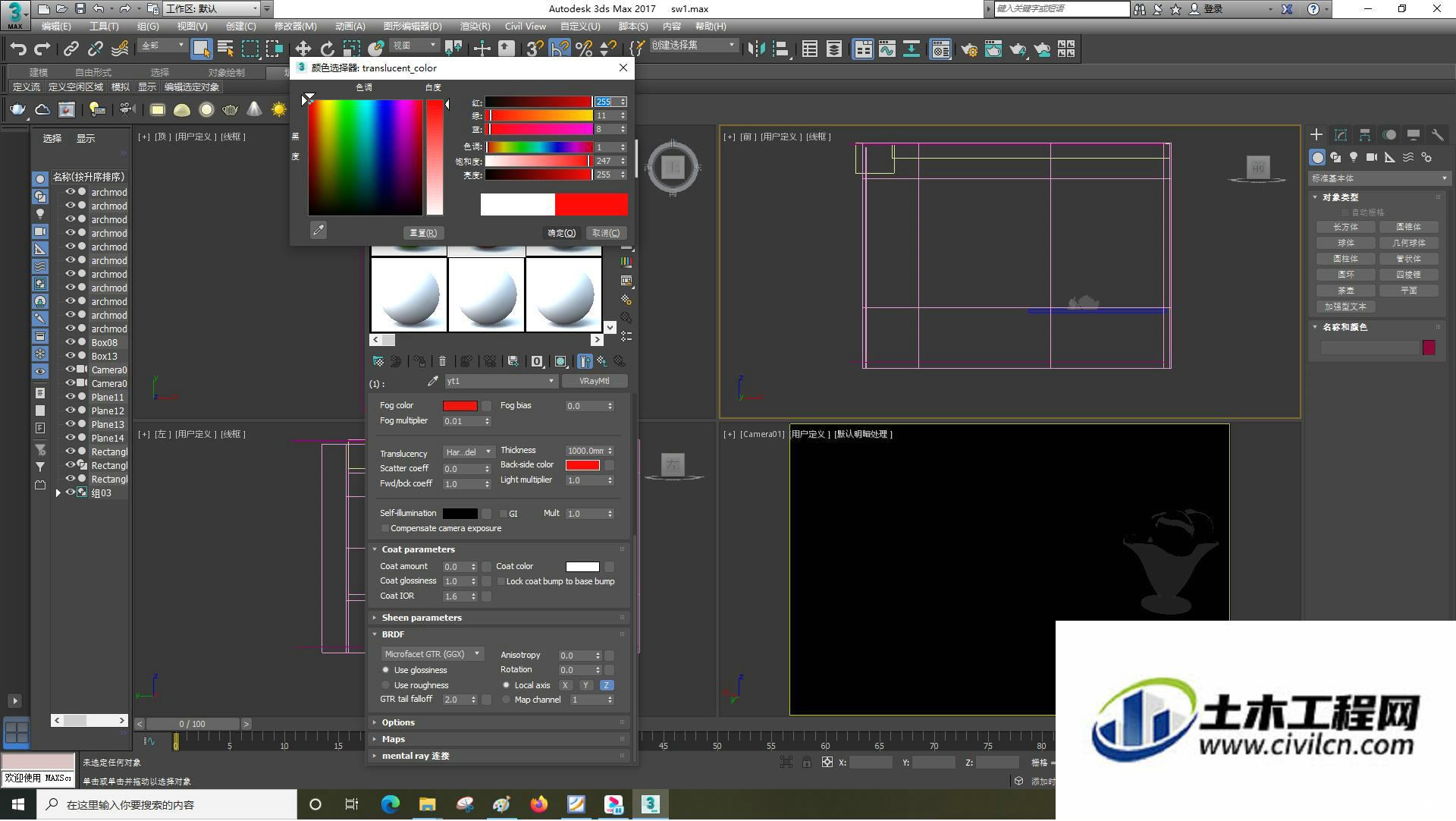This screenshot has height=821, width=1456.
Task: Activate the Select Object tool
Action: pyautogui.click(x=201, y=49)
